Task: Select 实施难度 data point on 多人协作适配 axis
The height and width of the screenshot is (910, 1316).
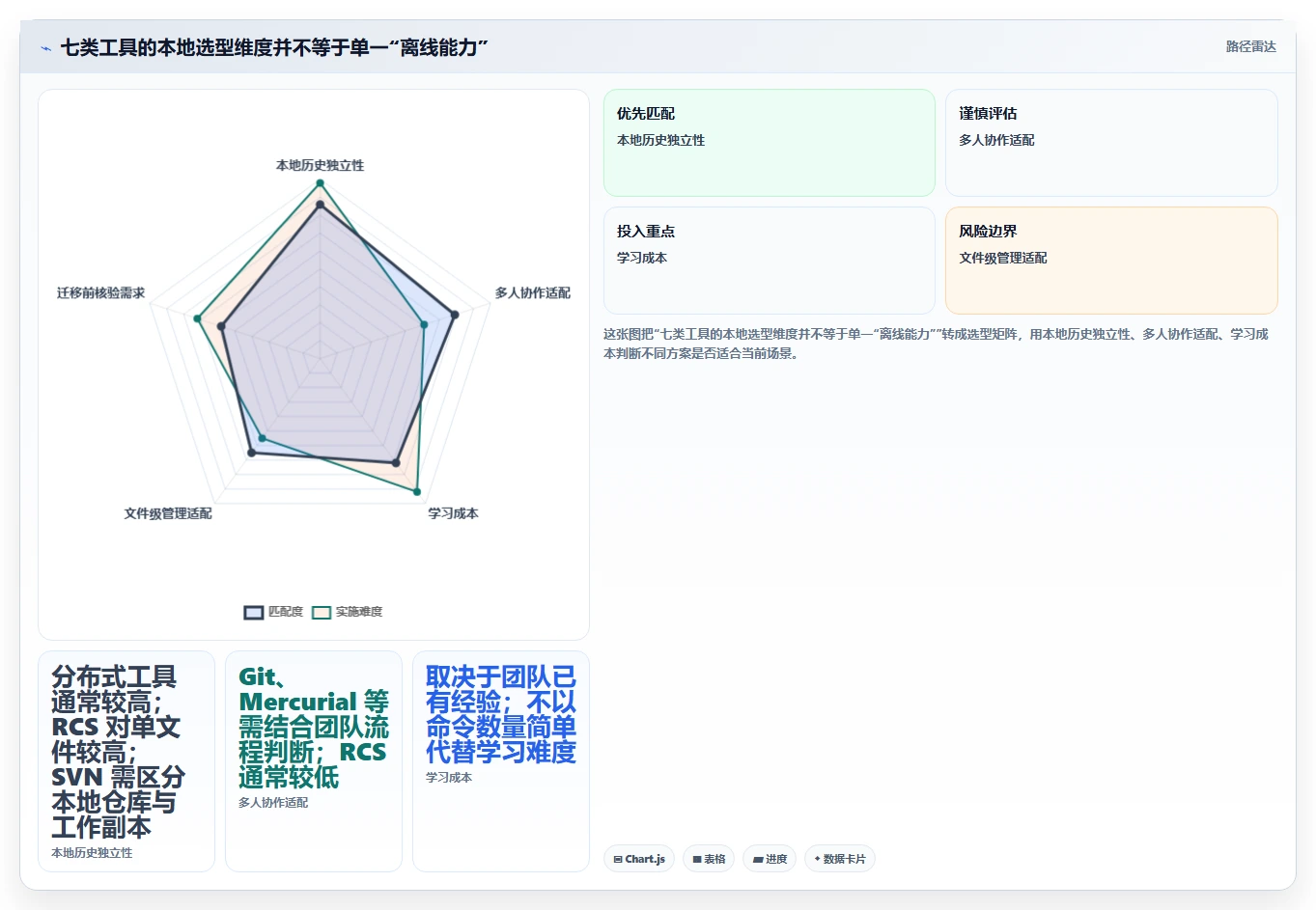Action: tap(424, 324)
